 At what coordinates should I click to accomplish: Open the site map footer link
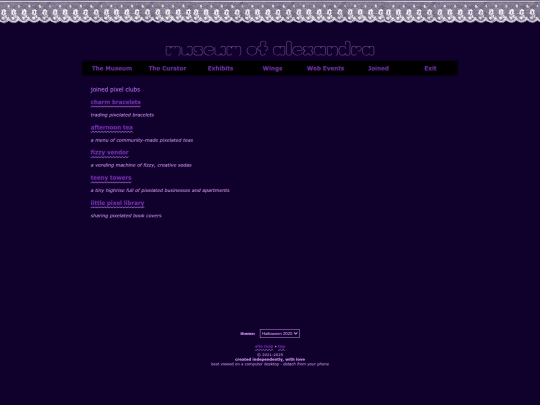[x=264, y=346]
